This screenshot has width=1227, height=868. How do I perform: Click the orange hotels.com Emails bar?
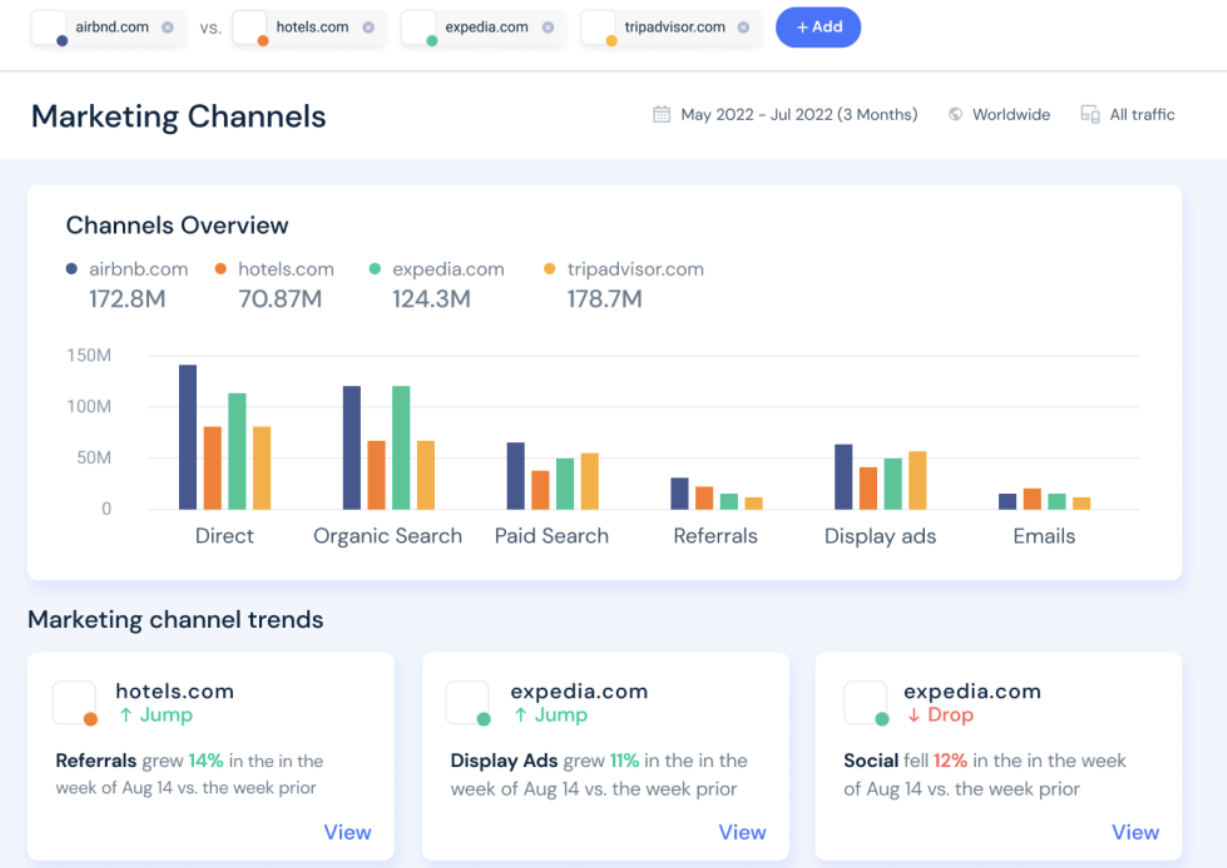[1032, 499]
